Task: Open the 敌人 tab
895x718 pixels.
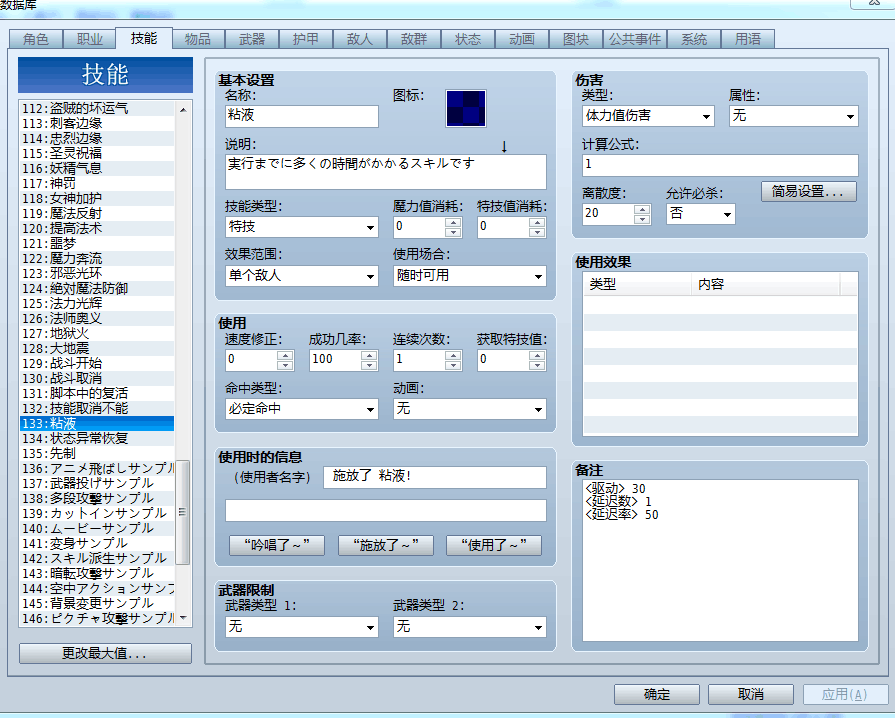Action: 360,39
